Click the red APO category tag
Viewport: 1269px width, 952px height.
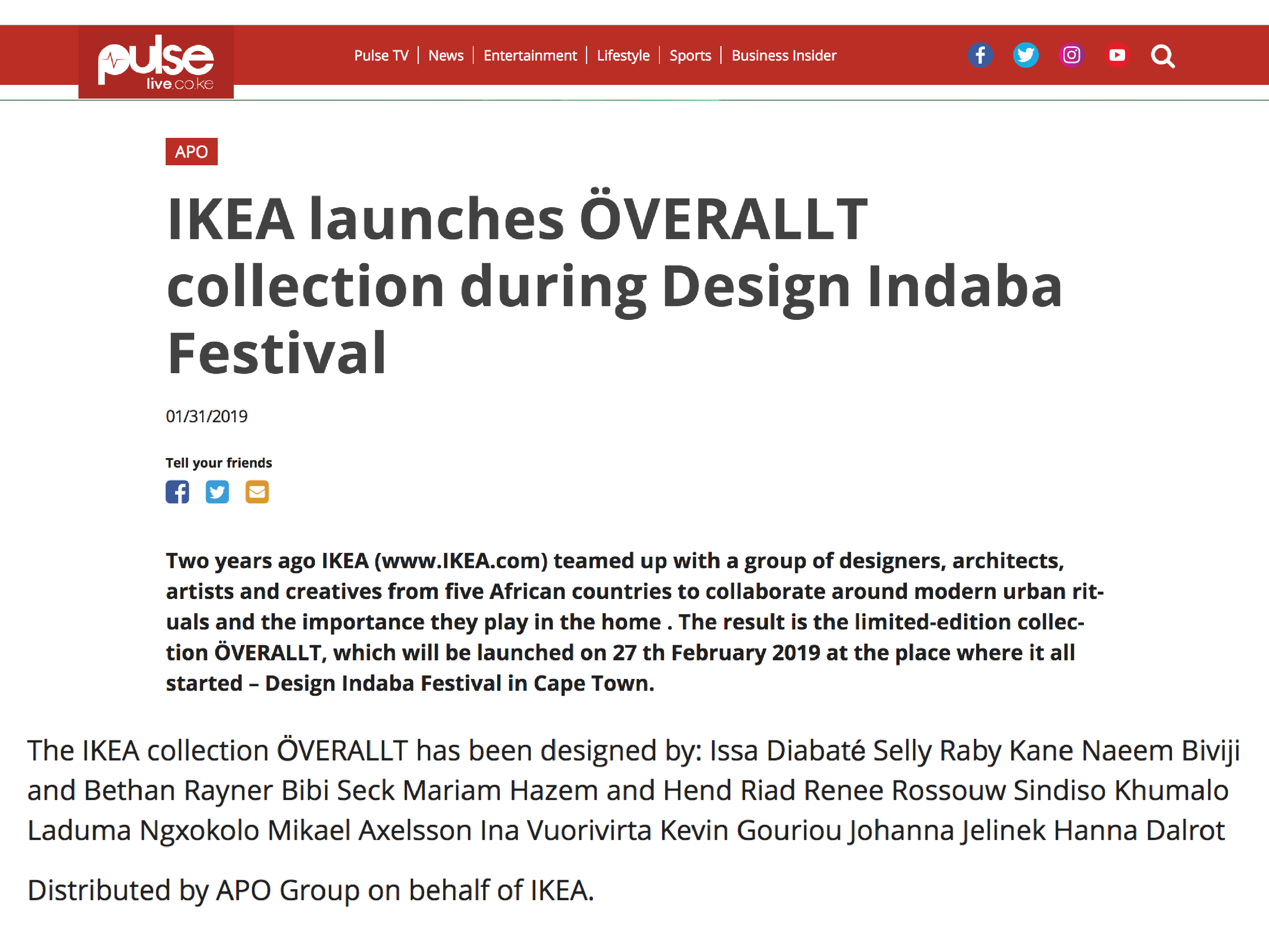tap(192, 152)
